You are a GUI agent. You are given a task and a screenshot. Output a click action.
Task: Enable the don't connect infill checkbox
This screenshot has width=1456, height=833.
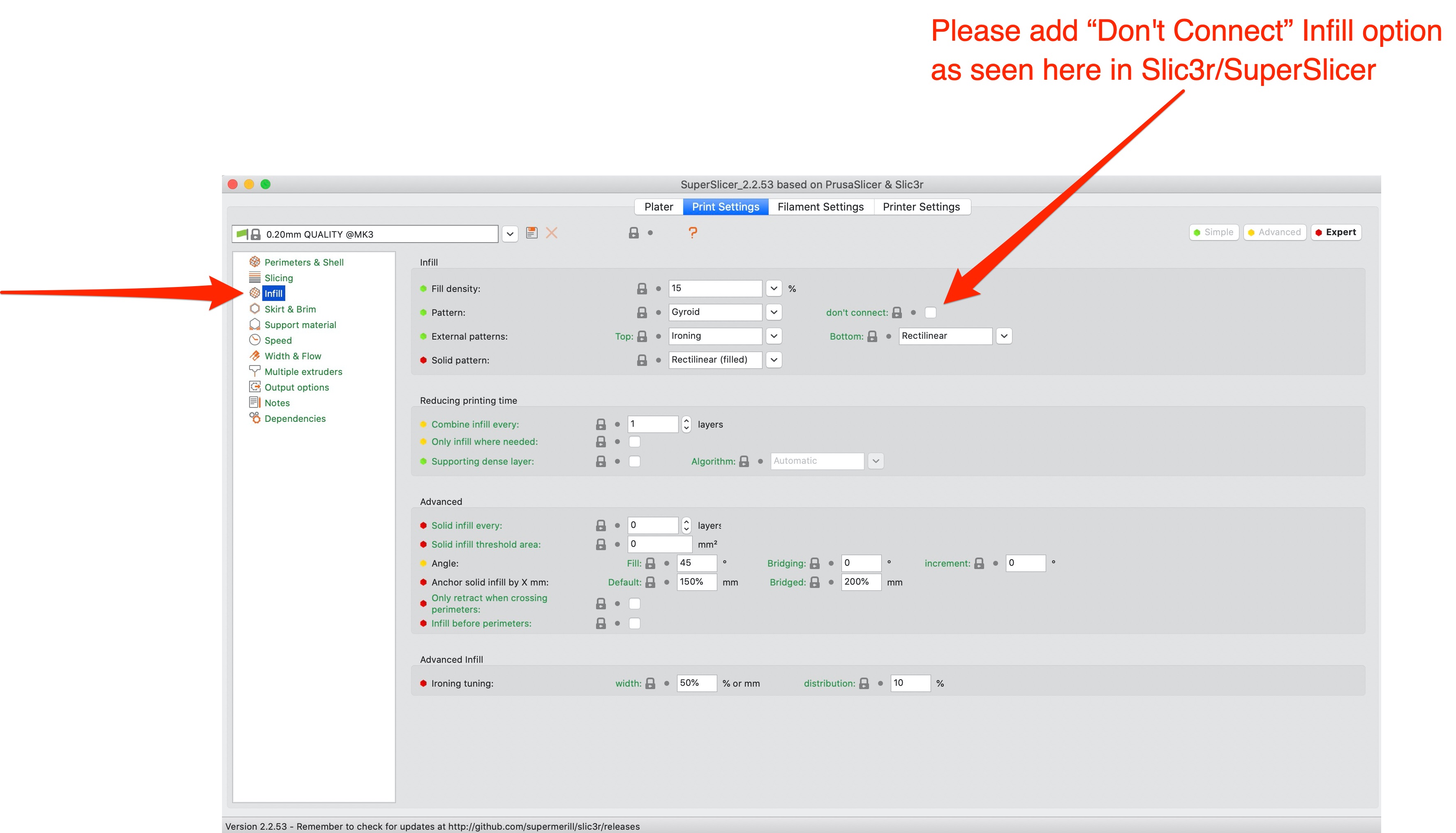(931, 312)
